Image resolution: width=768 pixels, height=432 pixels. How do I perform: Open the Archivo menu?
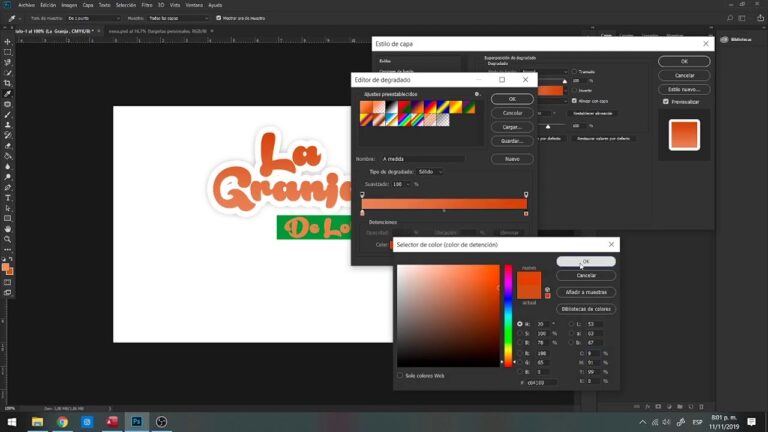pos(26,5)
